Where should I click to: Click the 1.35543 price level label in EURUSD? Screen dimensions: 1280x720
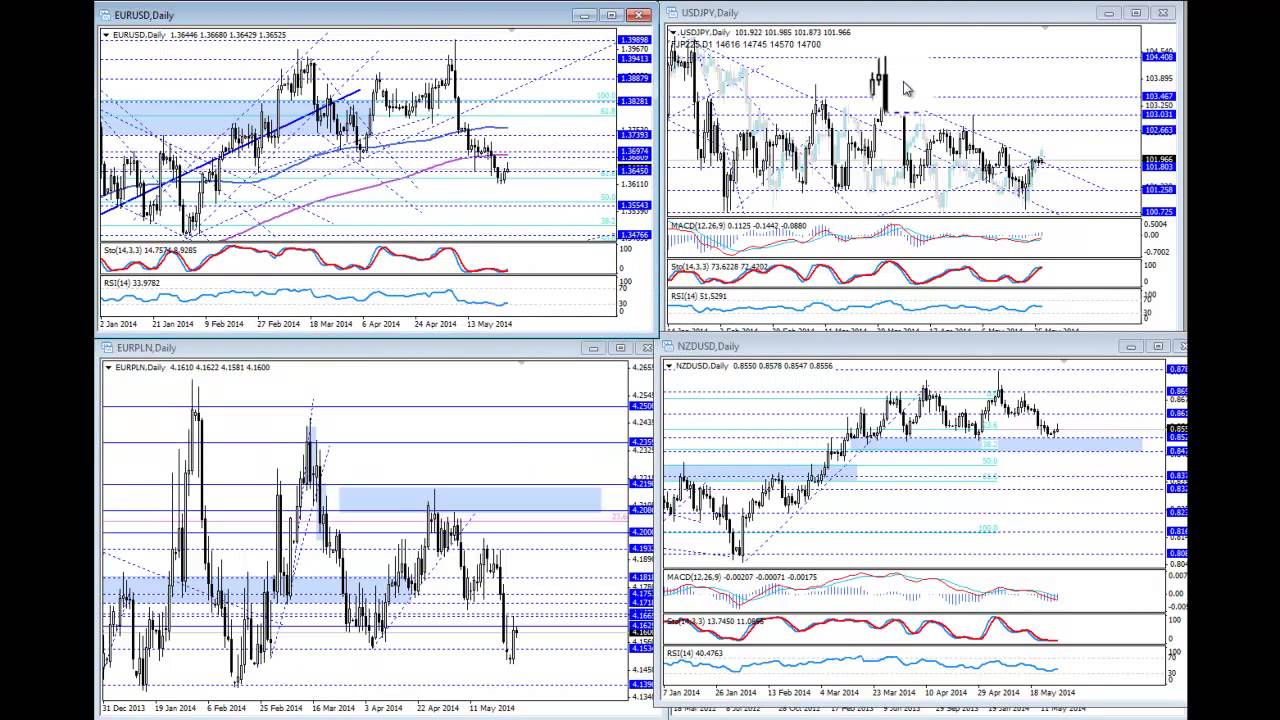634,205
